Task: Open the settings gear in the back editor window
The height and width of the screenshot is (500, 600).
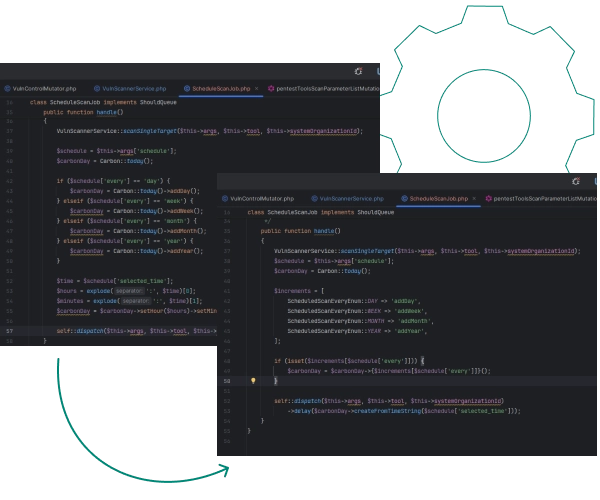Action: pos(358,72)
